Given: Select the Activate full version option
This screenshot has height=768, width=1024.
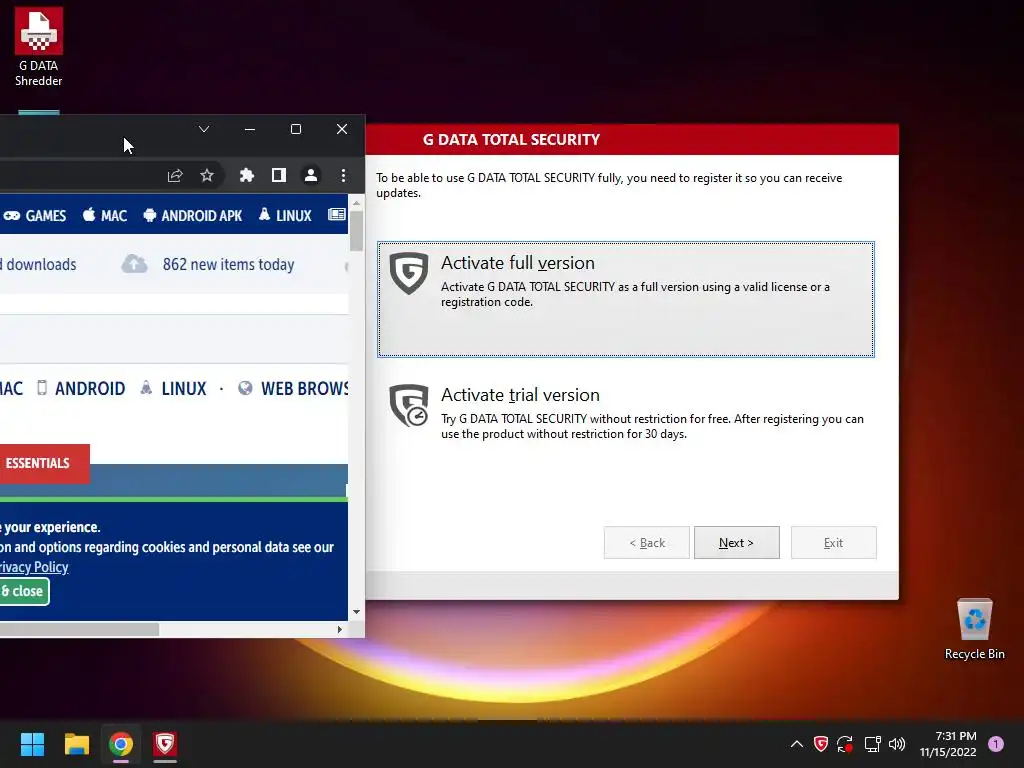Looking at the screenshot, I should pyautogui.click(x=626, y=299).
